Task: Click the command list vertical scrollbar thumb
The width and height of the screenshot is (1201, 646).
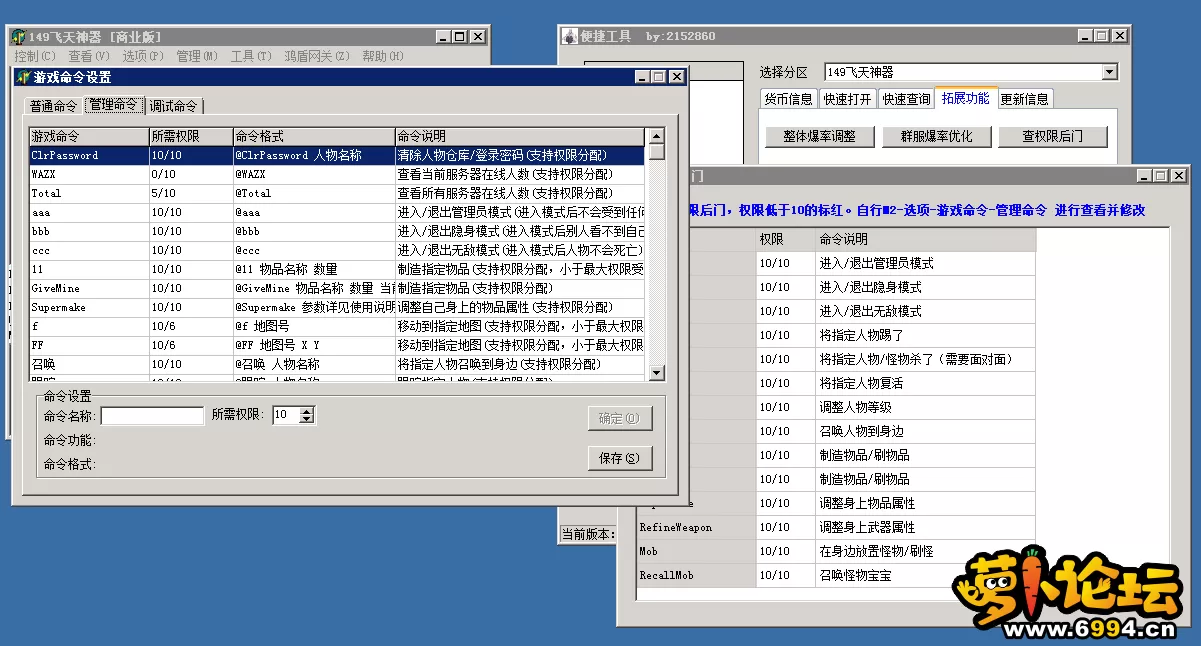Action: click(x=656, y=152)
